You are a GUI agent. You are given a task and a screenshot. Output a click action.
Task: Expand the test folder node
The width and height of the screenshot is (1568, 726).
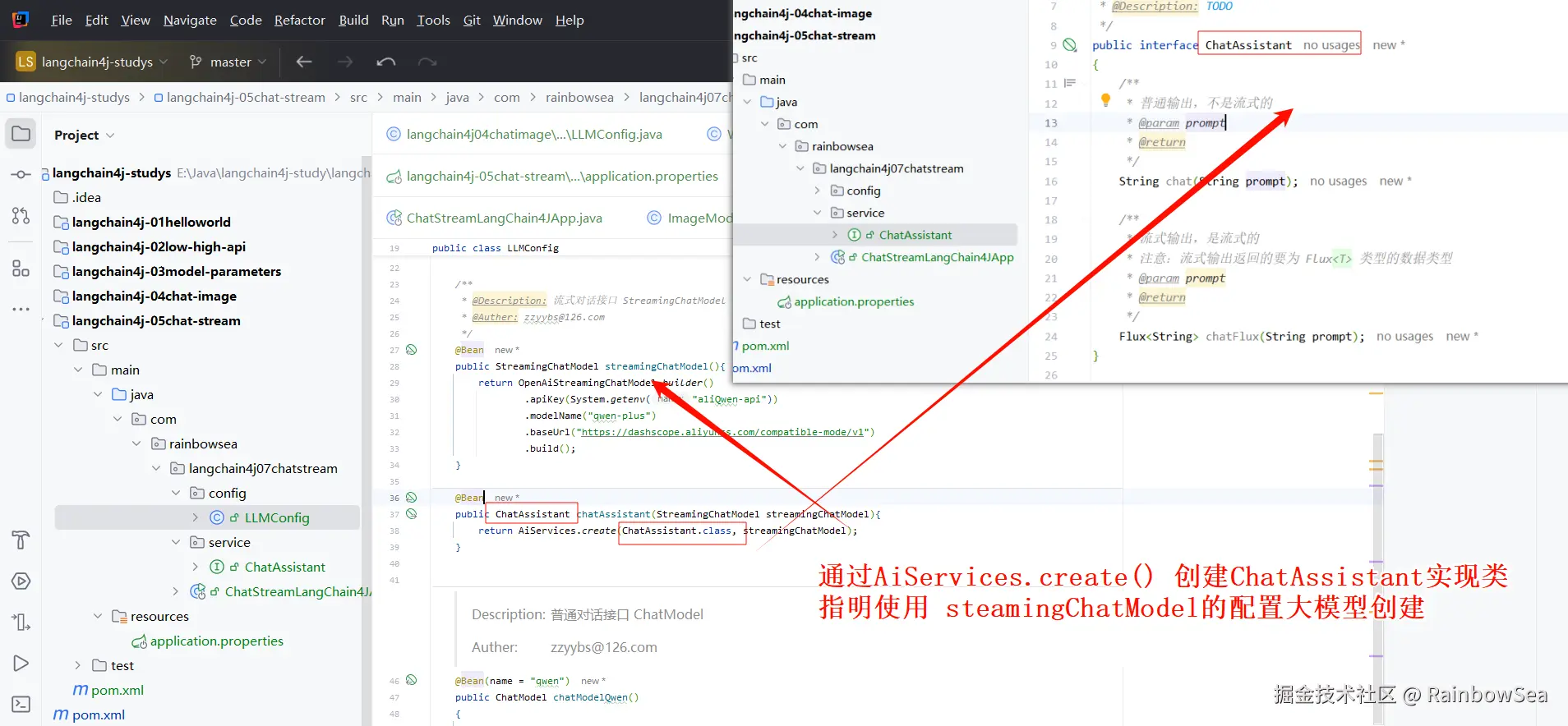79,665
